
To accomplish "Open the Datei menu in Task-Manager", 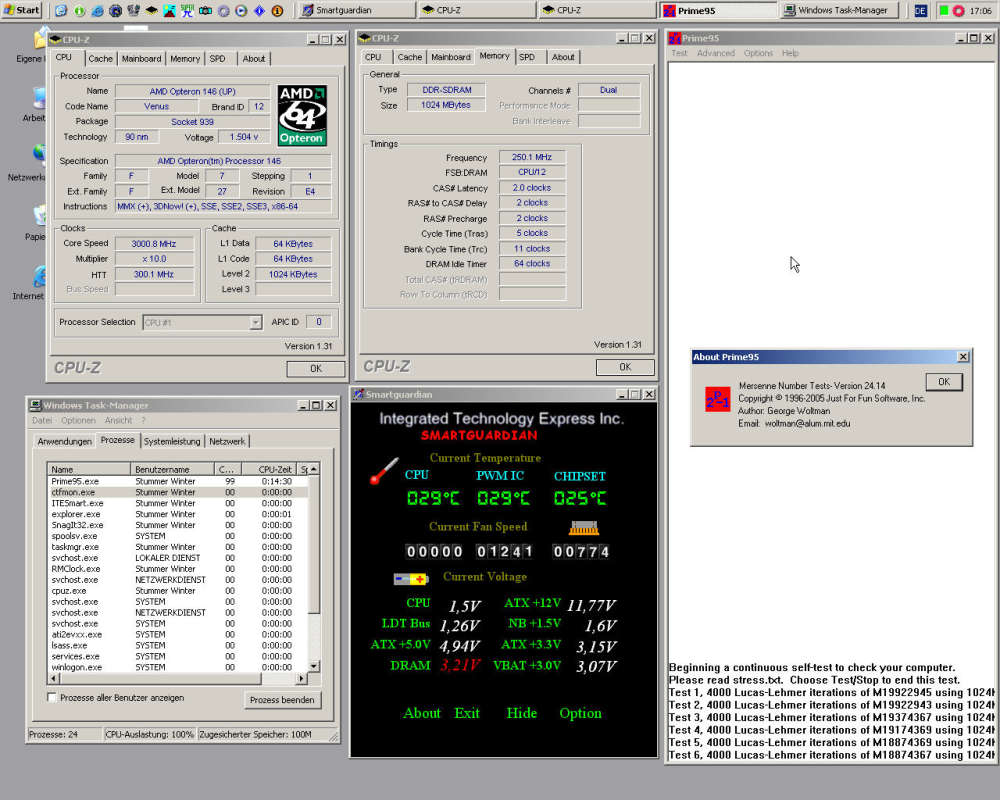I will pos(42,420).
